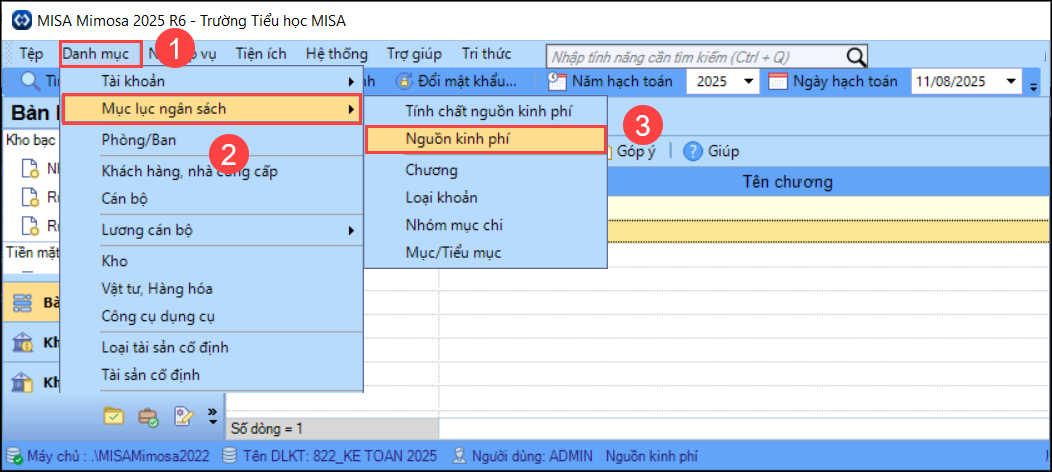This screenshot has width=1052, height=472.
Task: Click the Giúp help button
Action: tap(713, 152)
